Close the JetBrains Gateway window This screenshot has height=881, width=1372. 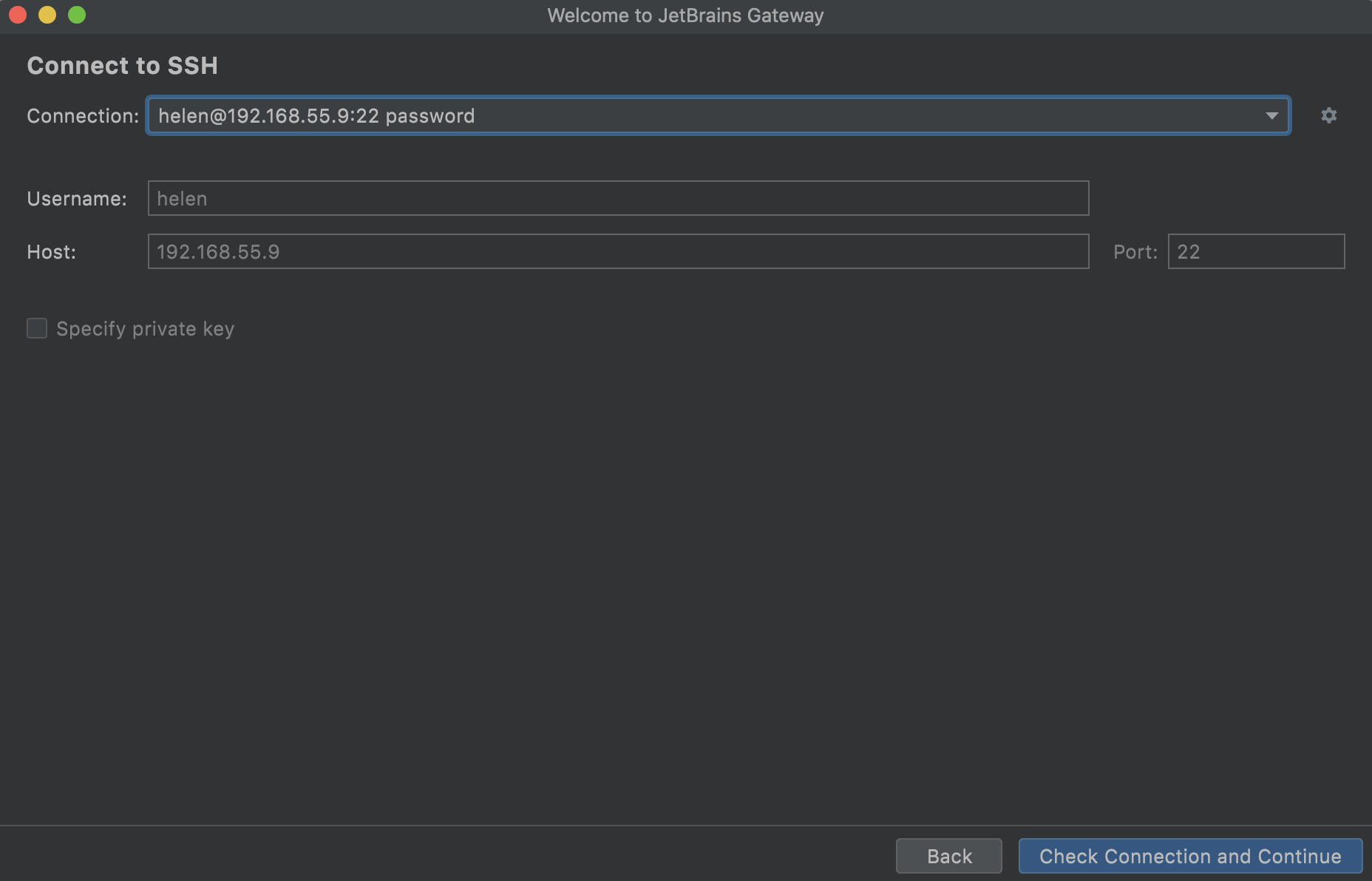pyautogui.click(x=16, y=15)
